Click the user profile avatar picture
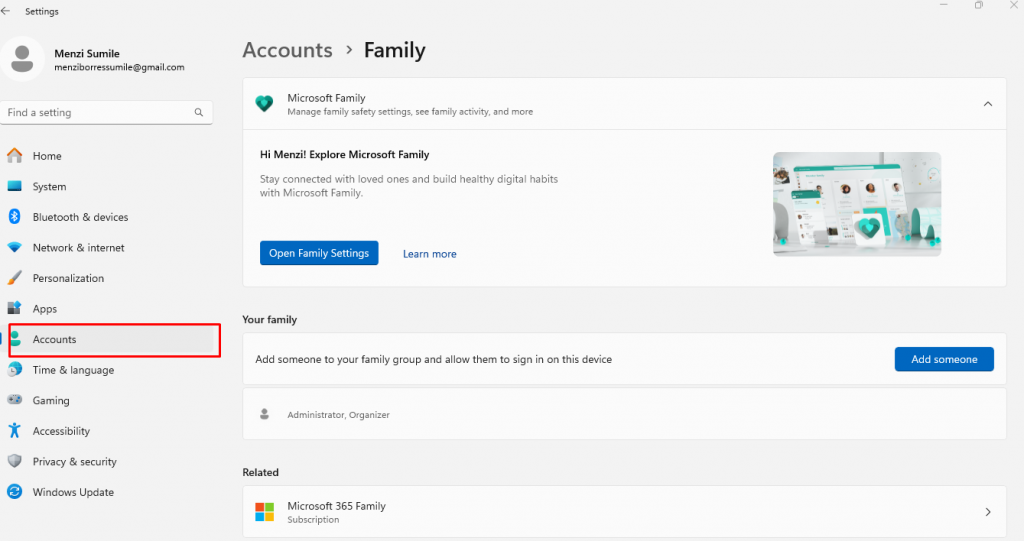The width and height of the screenshot is (1024, 541). (x=22, y=59)
